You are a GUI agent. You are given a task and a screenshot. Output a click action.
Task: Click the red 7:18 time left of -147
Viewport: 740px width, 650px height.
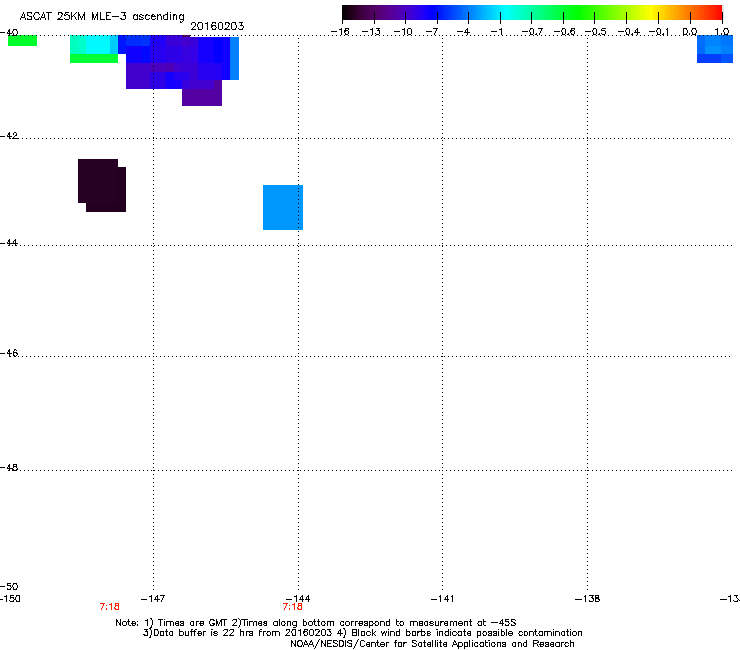109,607
